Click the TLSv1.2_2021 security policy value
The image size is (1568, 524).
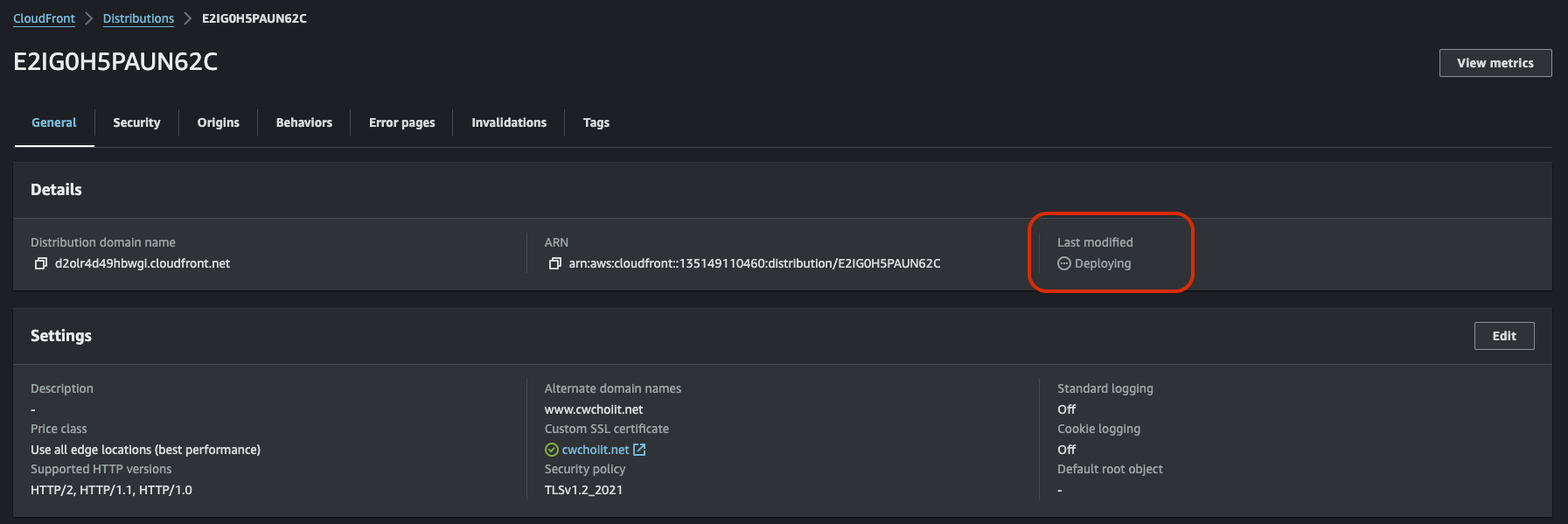[583, 490]
